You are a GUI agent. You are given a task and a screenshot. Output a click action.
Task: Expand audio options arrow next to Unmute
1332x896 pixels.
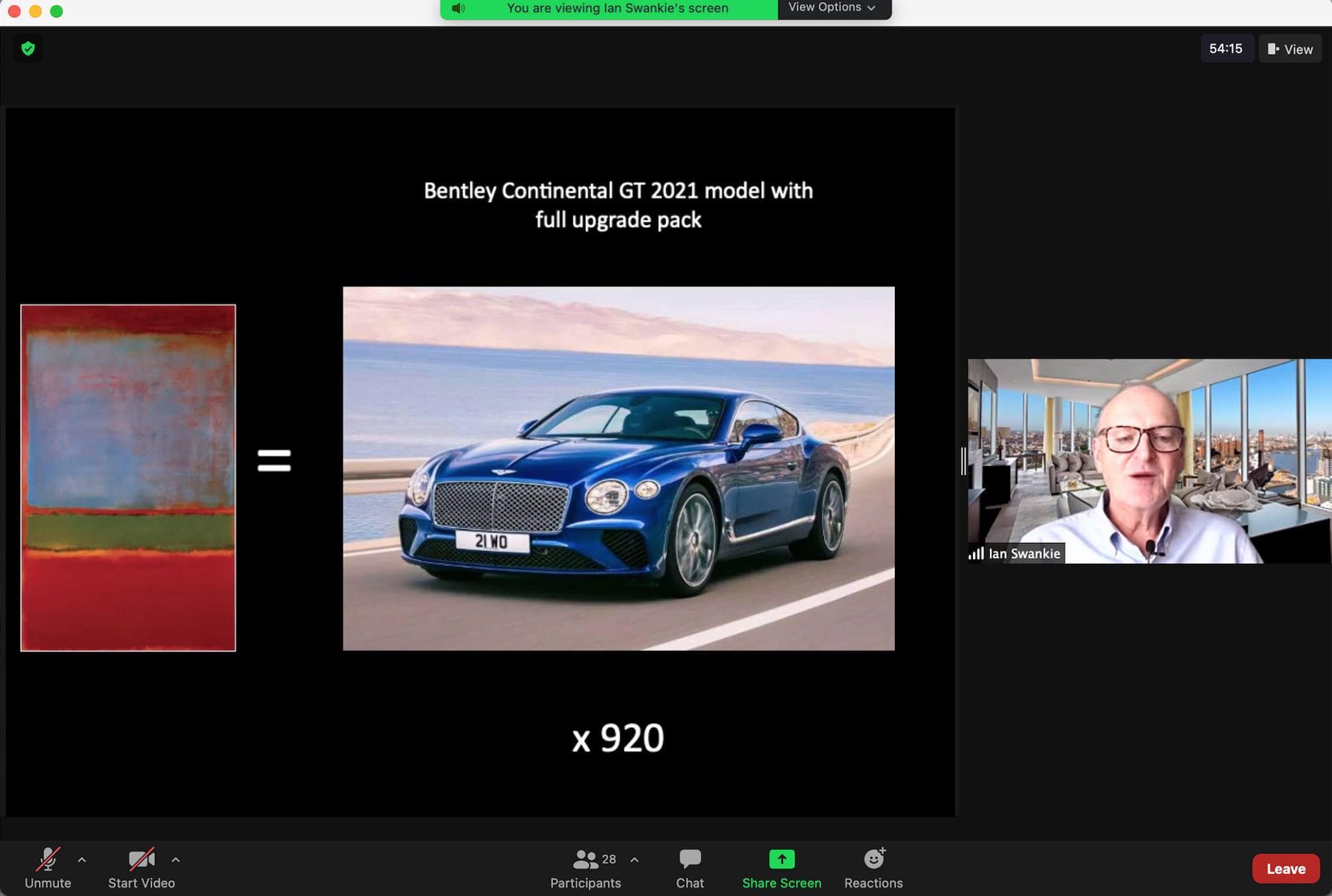pyautogui.click(x=82, y=860)
